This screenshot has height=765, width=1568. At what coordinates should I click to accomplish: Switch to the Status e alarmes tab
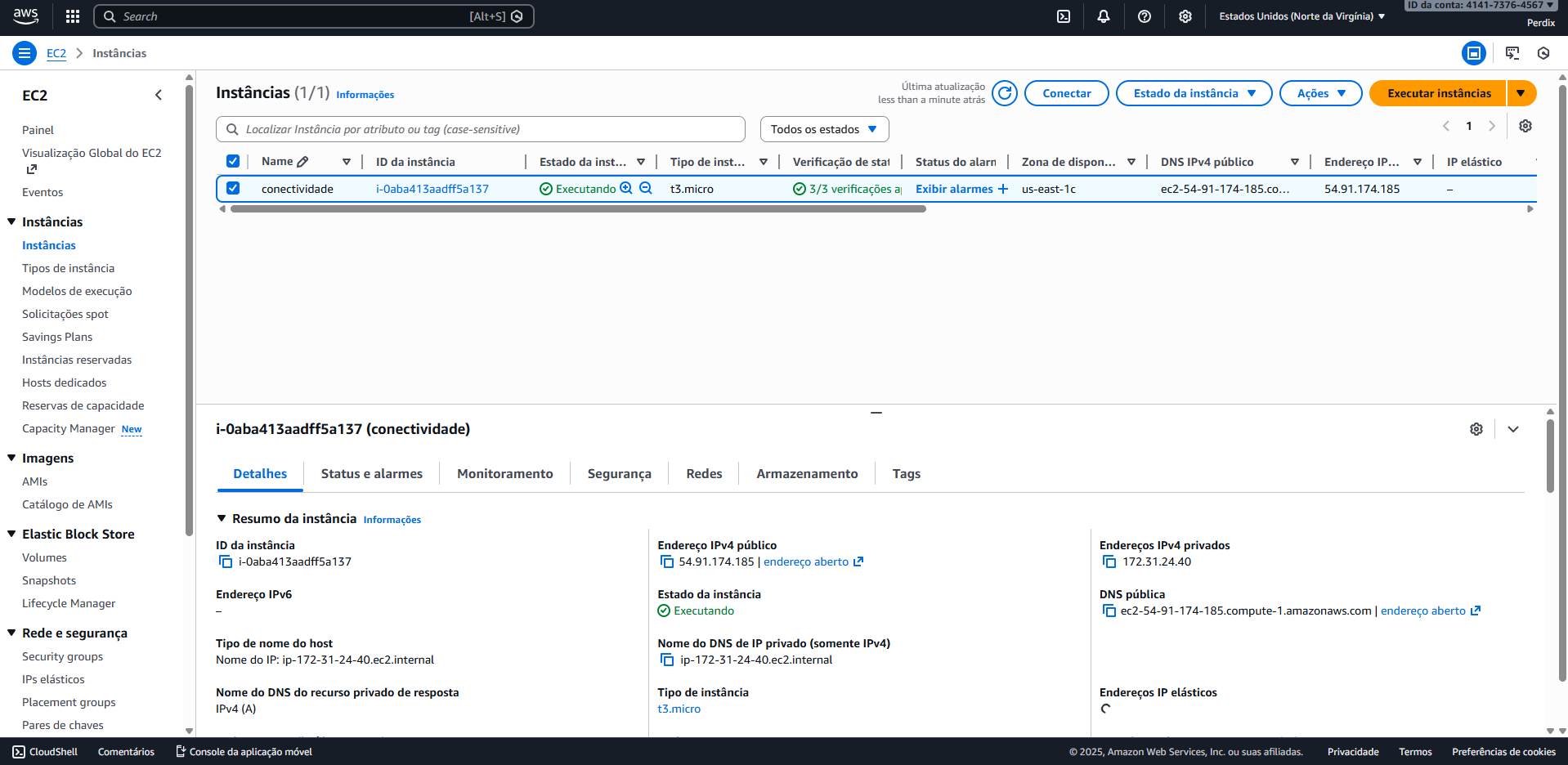[x=372, y=474]
